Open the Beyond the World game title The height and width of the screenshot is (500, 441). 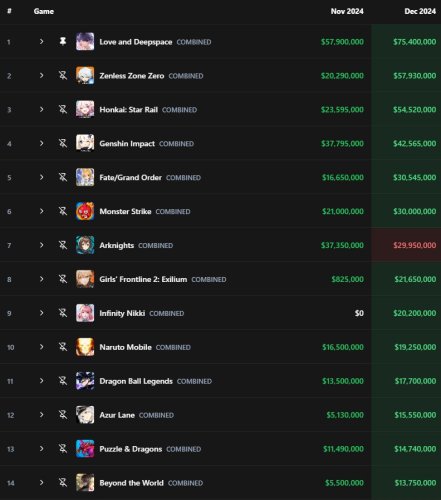point(131,483)
